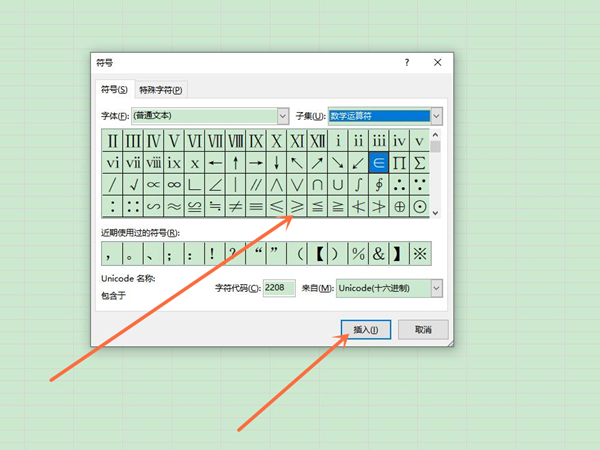The width and height of the screenshot is (600, 450).
Task: Choose the percent sign in recent symbols
Action: 358,254
